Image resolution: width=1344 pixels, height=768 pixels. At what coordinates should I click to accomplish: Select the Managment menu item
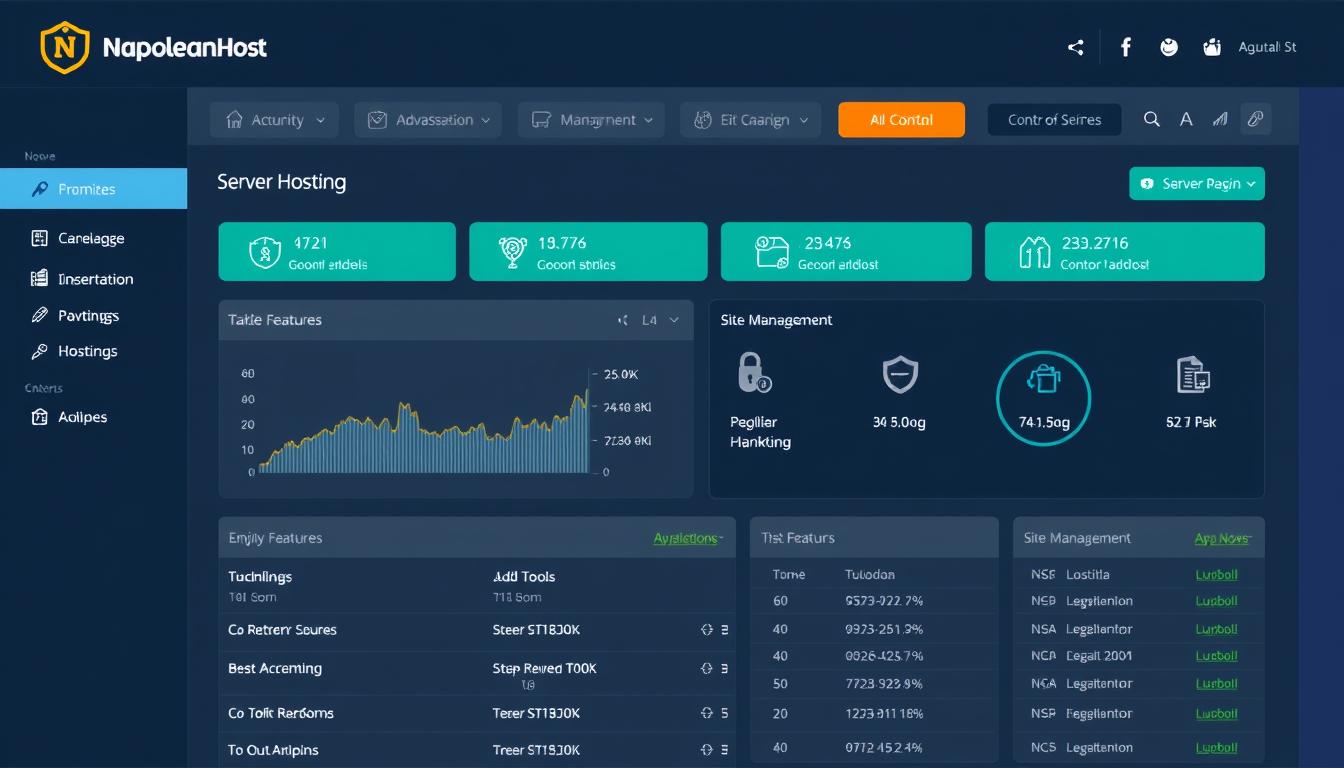click(590, 119)
